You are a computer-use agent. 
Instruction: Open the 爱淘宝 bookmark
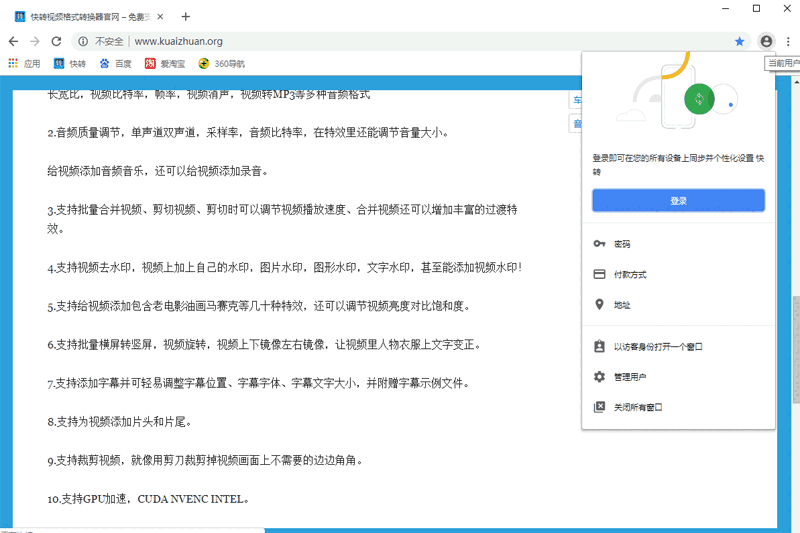tap(165, 63)
